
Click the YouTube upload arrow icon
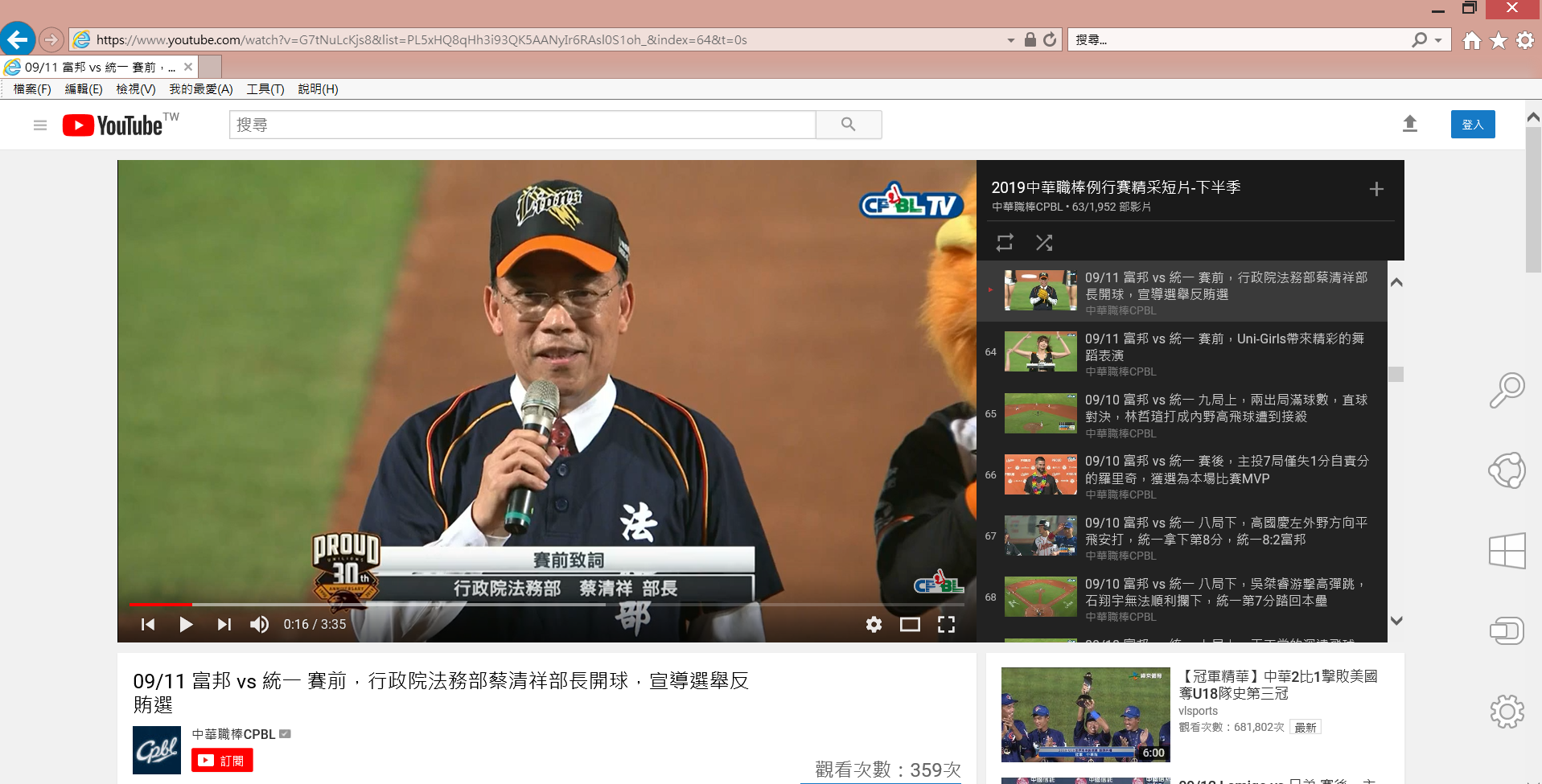(x=1410, y=124)
